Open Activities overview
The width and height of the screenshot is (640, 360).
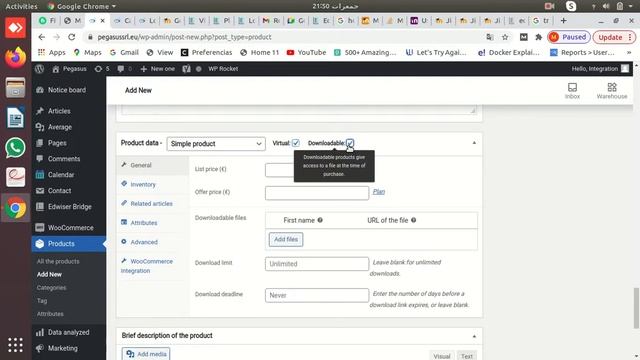[x=21, y=6]
